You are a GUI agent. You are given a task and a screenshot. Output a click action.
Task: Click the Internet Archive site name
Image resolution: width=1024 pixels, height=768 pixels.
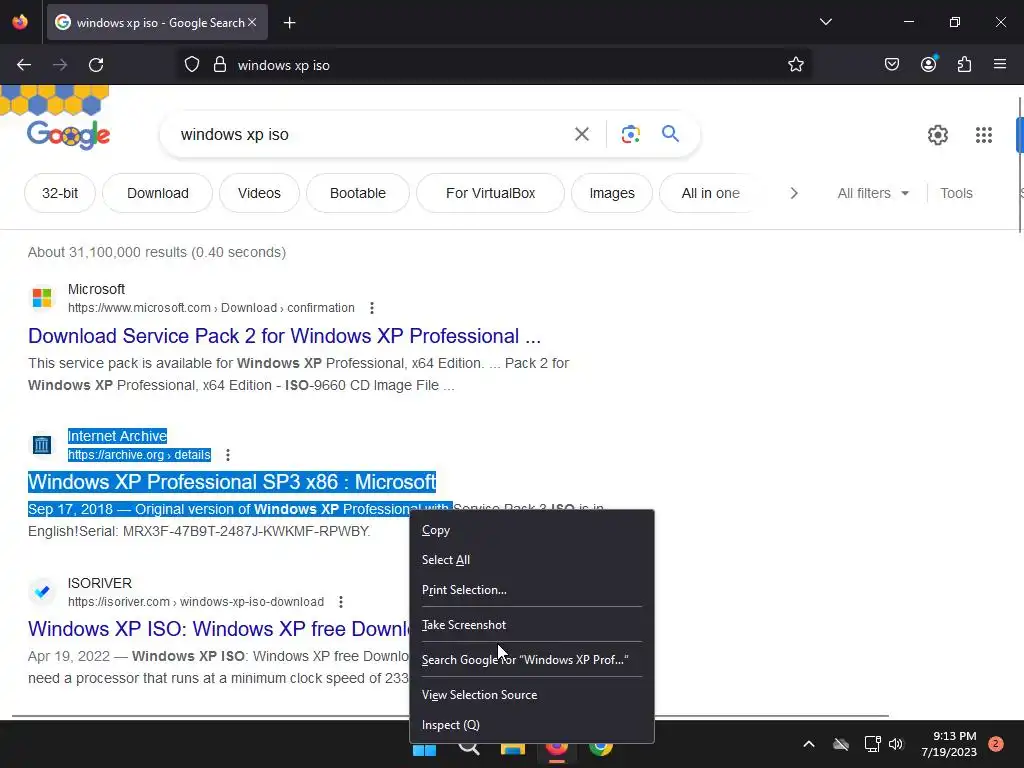117,436
